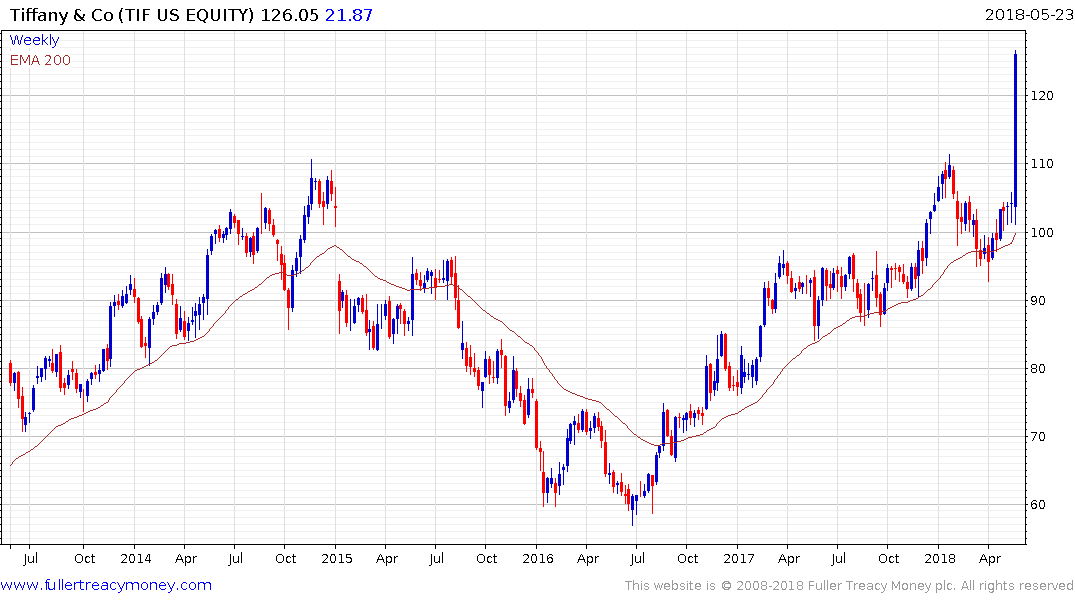
Task: Click the tall blue breakout candle in May 2018
Action: tap(1015, 129)
